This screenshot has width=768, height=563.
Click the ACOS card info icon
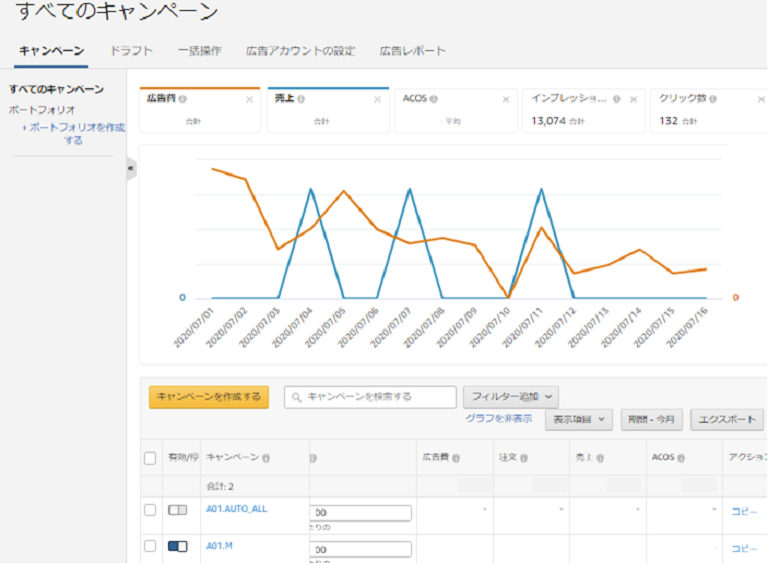(x=435, y=99)
